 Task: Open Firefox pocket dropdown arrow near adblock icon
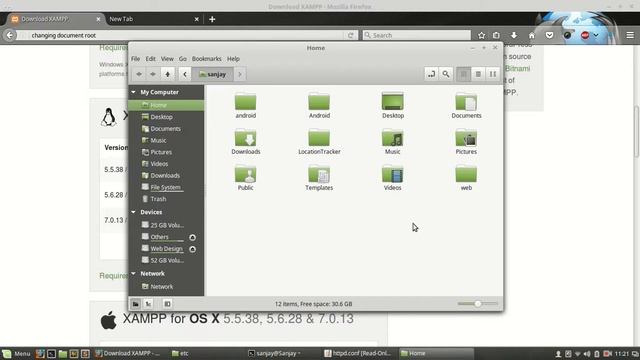(x=596, y=35)
